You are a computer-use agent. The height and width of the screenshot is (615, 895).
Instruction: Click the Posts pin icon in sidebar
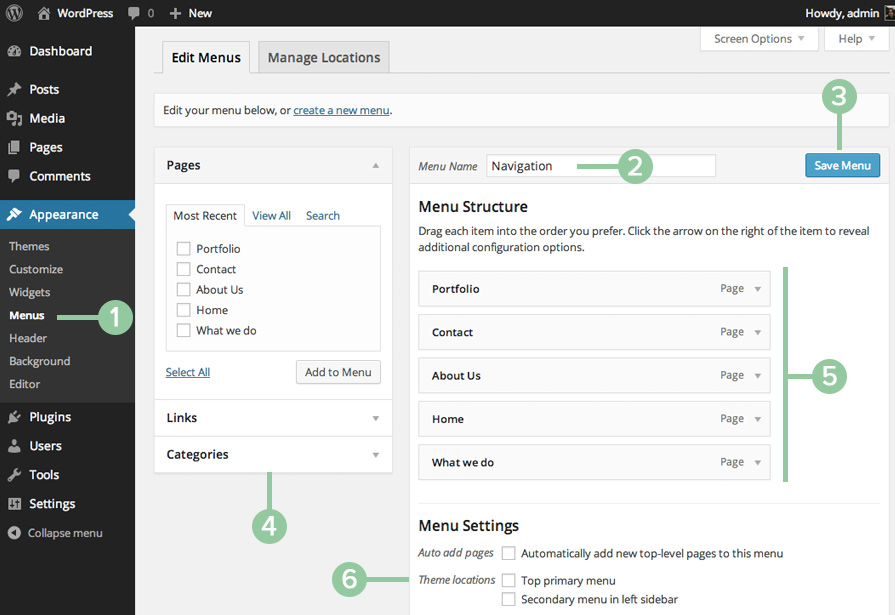16,89
